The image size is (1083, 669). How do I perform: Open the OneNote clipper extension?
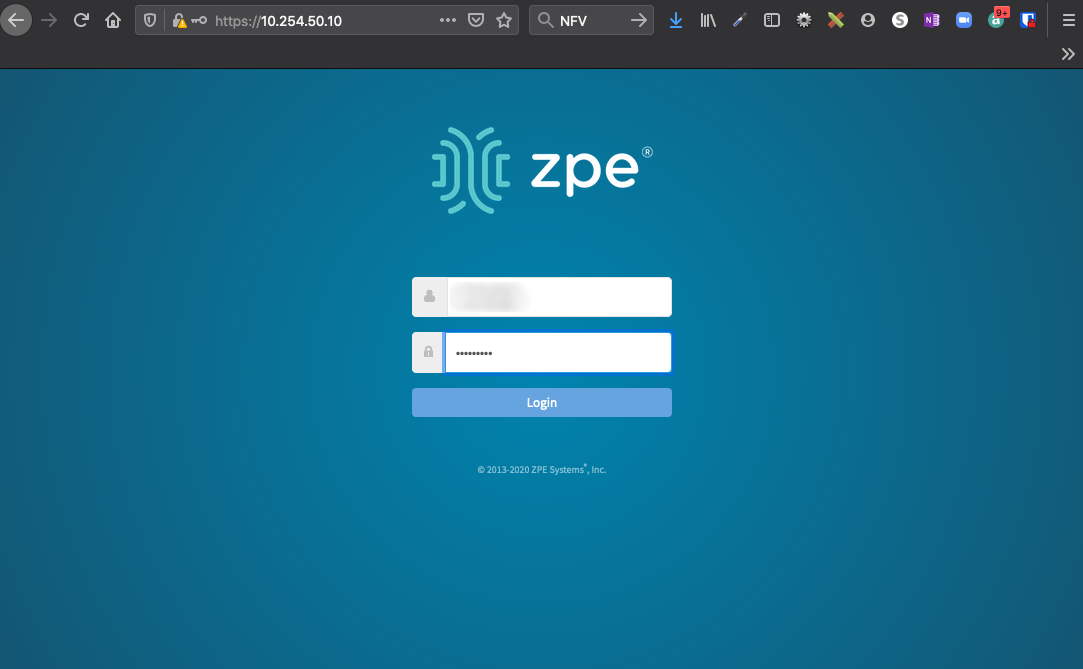pos(932,20)
